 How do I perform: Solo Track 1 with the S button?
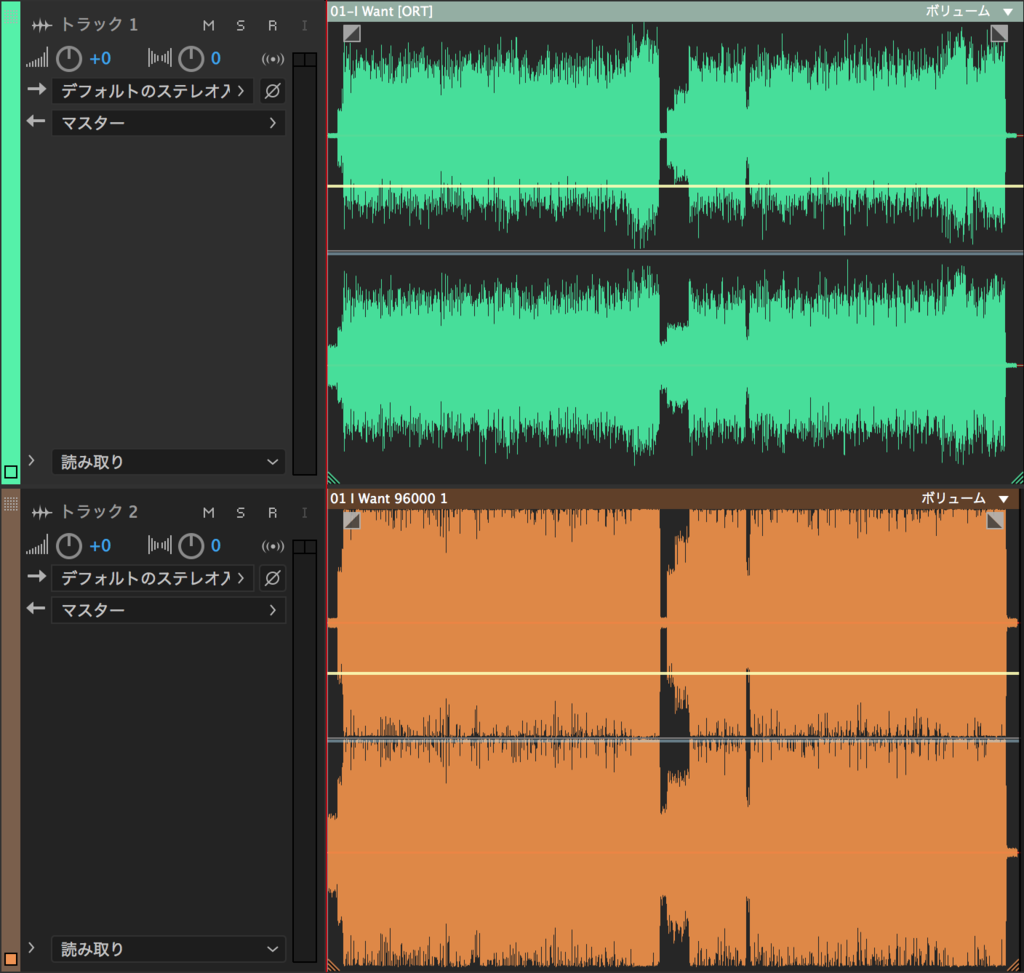[240, 25]
